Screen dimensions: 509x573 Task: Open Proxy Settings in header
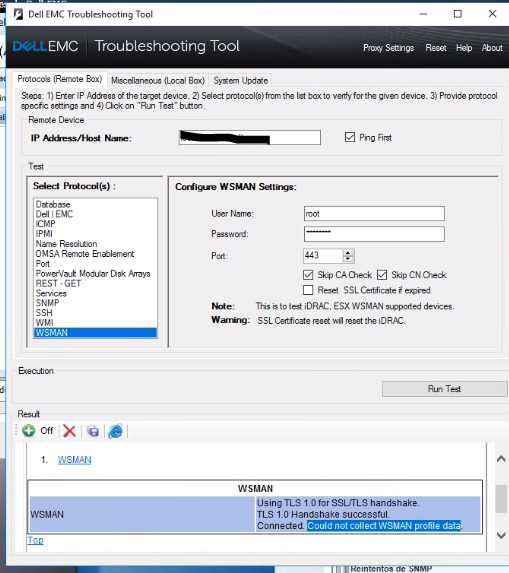[388, 48]
